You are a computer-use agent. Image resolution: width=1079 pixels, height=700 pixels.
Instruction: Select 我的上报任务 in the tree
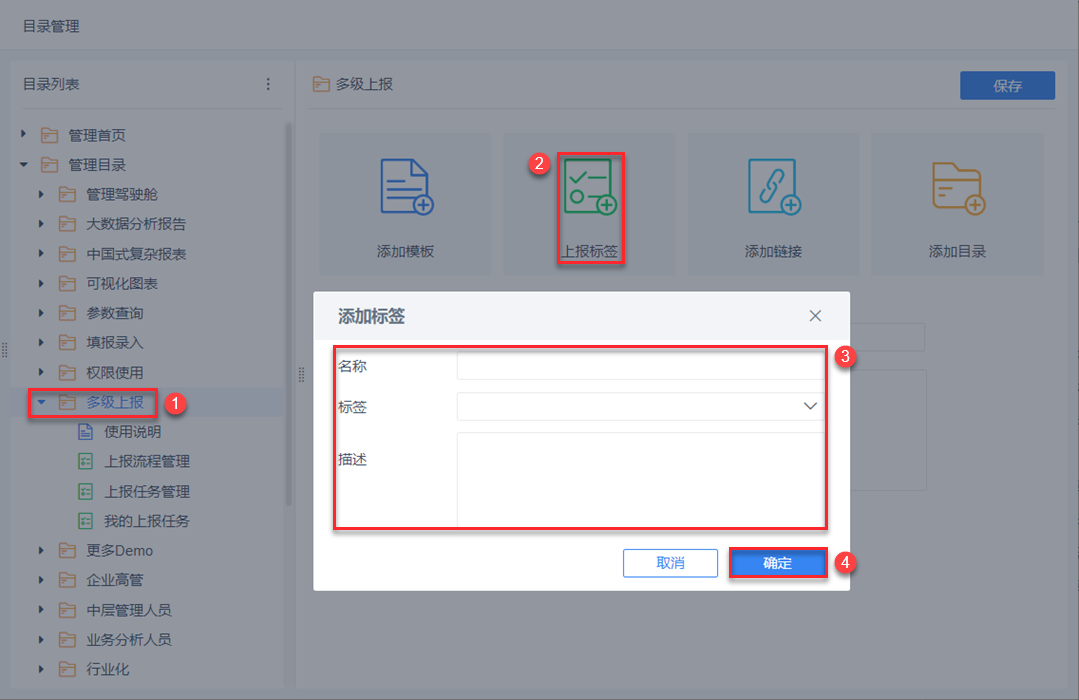click(x=147, y=521)
